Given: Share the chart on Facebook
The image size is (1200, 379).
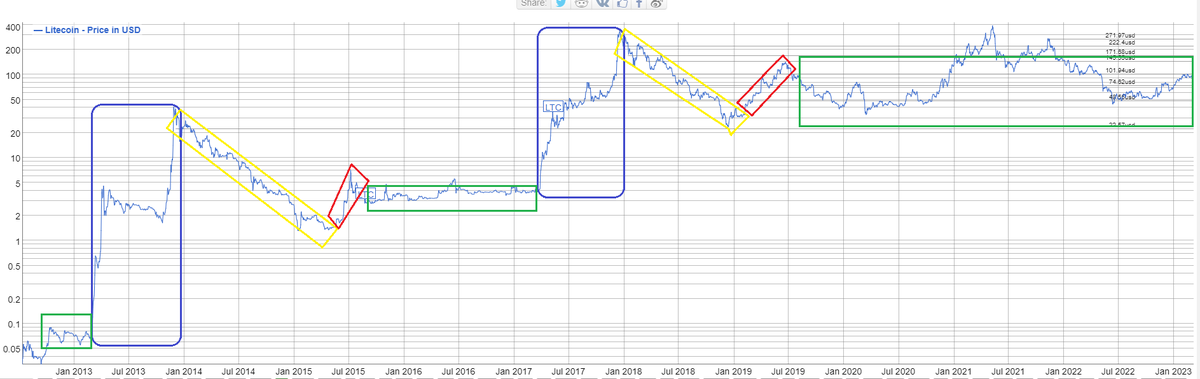Looking at the screenshot, I should tap(639, 4).
